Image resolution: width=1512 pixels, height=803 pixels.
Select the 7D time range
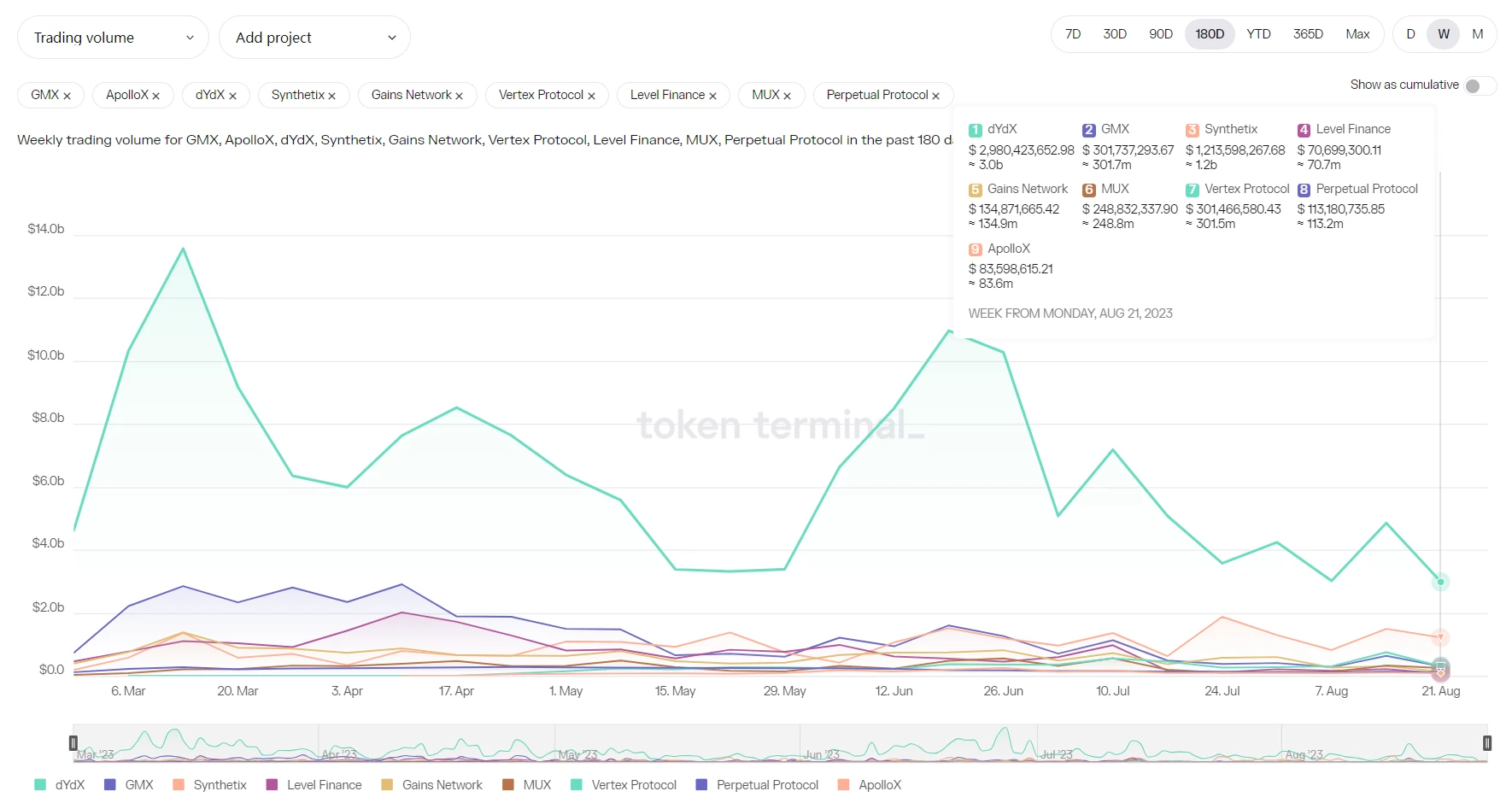click(x=1073, y=34)
